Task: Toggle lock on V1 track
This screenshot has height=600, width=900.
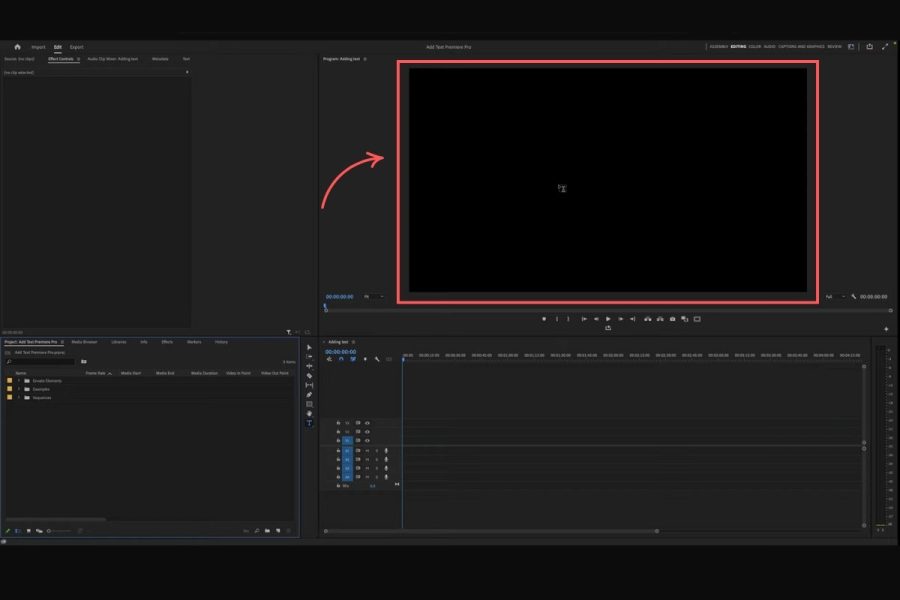Action: [338, 441]
